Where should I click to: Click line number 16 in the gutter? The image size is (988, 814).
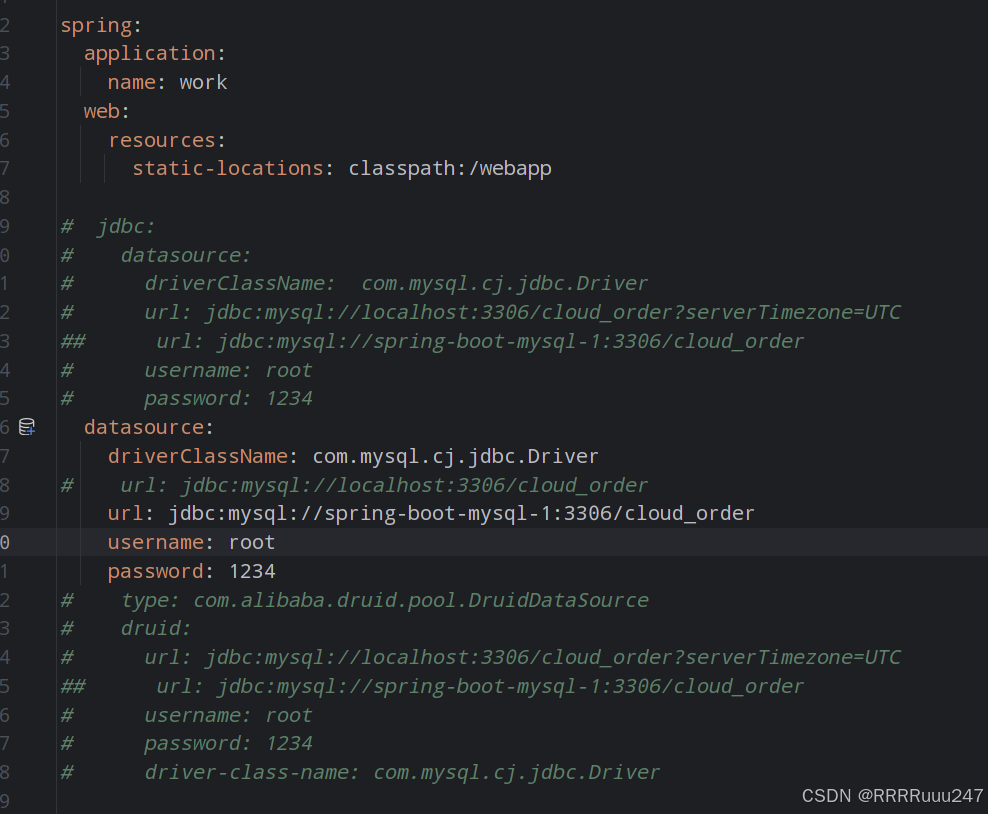[5, 426]
